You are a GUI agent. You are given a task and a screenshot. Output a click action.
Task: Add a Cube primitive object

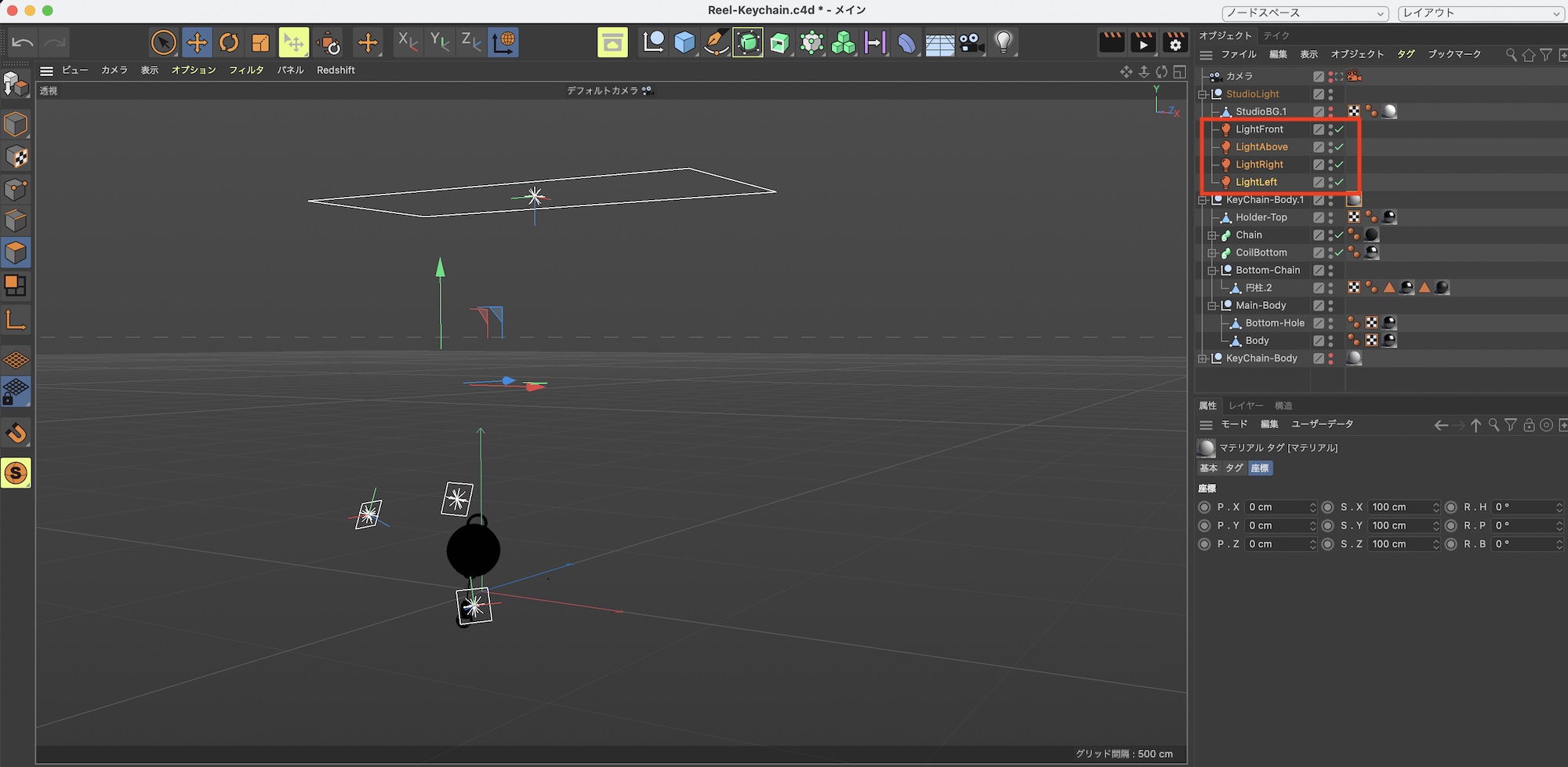click(x=684, y=42)
